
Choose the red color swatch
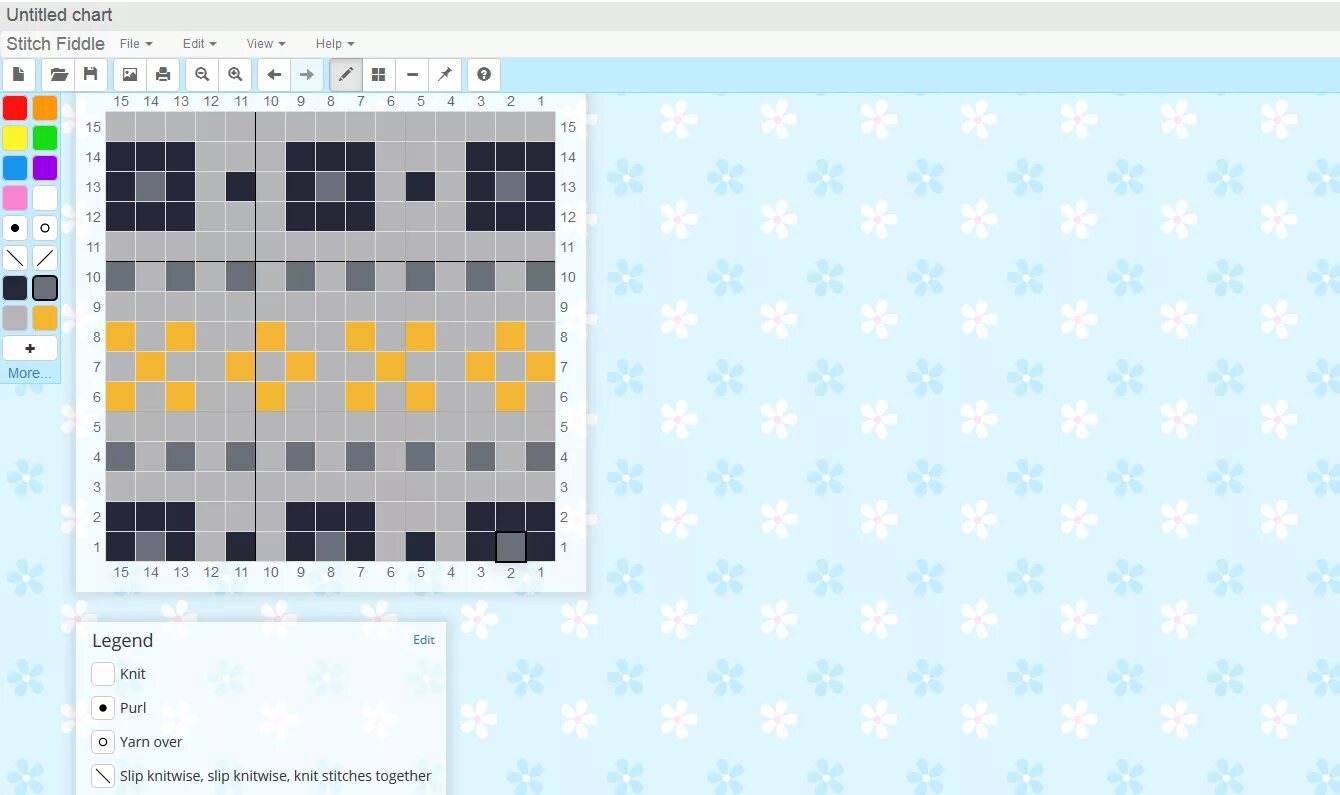tap(15, 108)
